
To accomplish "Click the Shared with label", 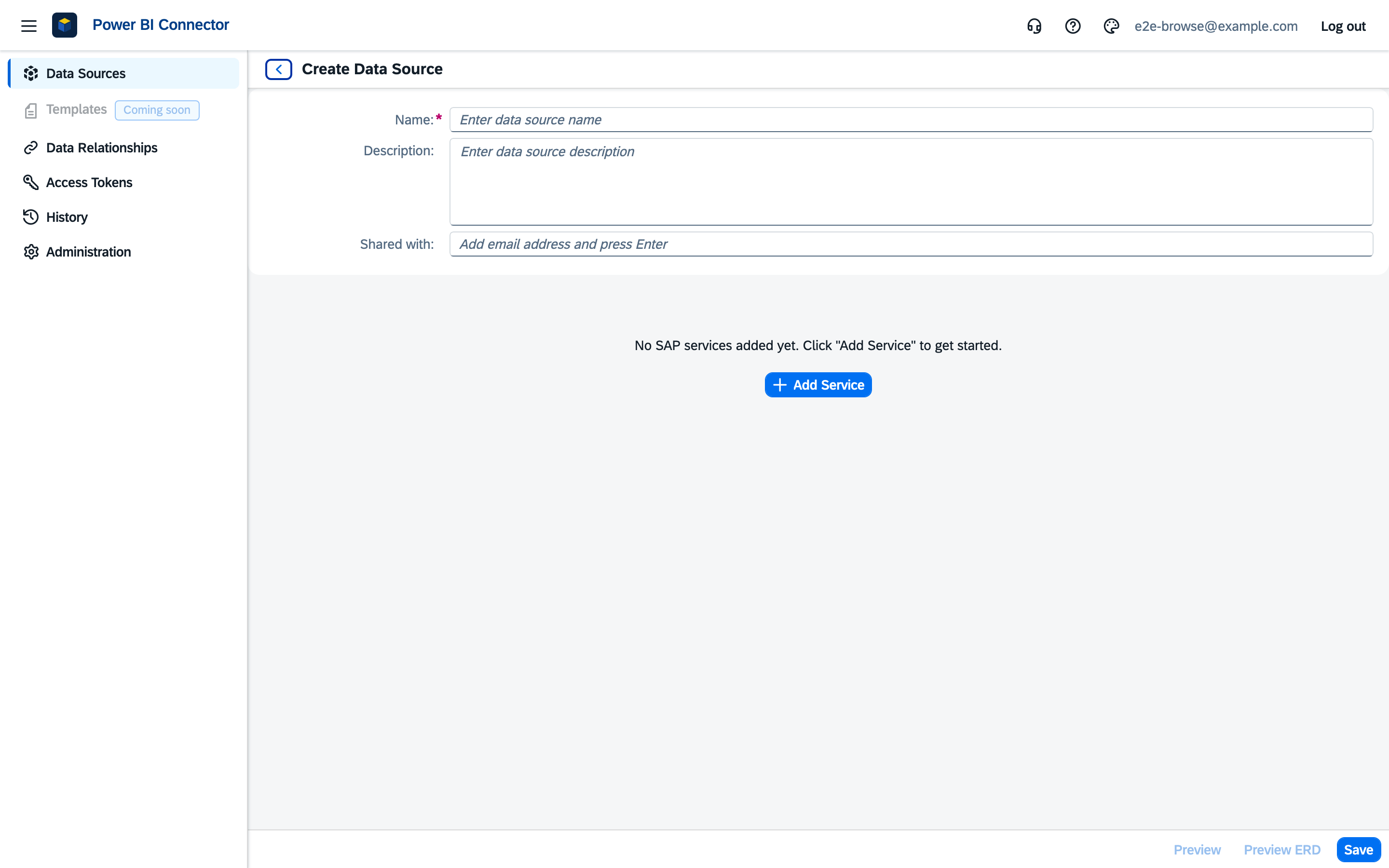I will (x=396, y=244).
